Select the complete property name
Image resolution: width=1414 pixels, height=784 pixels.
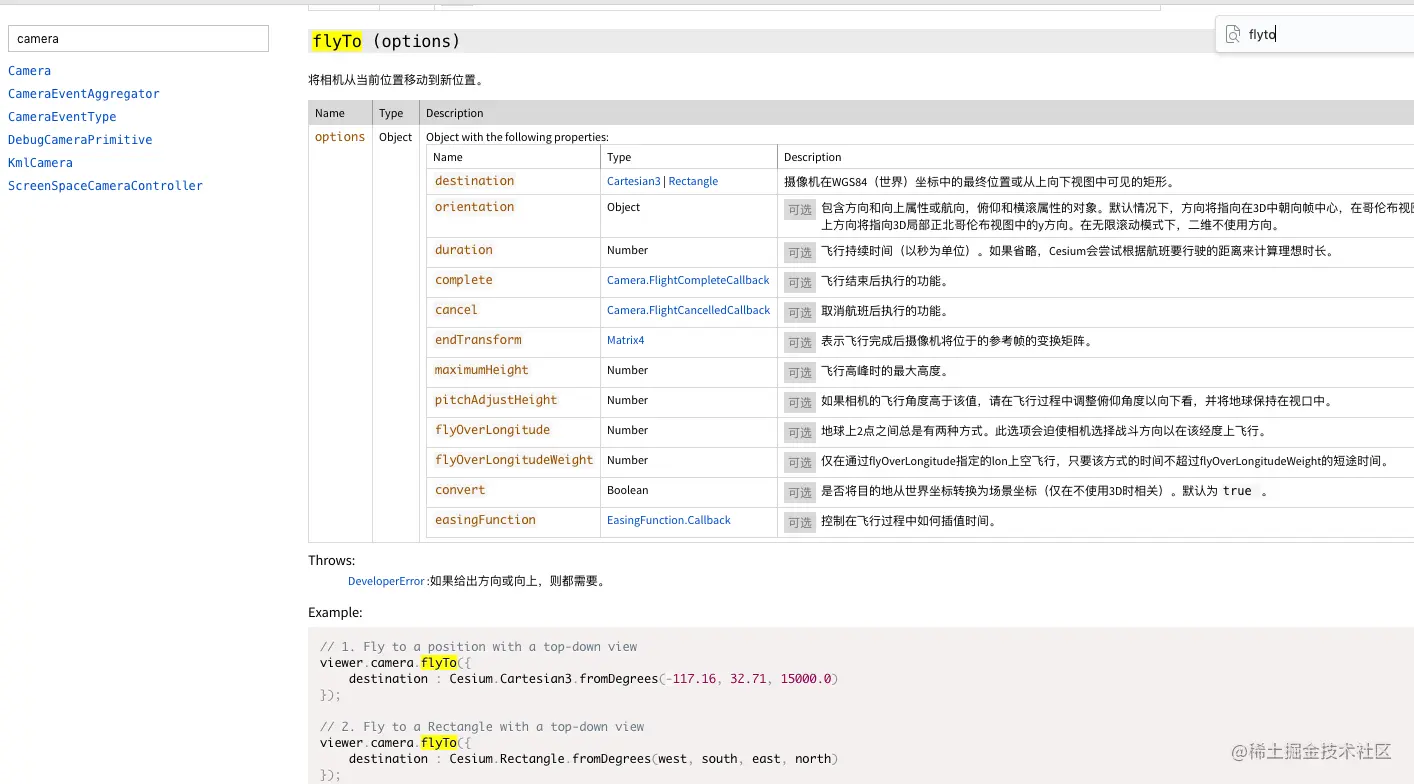point(464,280)
